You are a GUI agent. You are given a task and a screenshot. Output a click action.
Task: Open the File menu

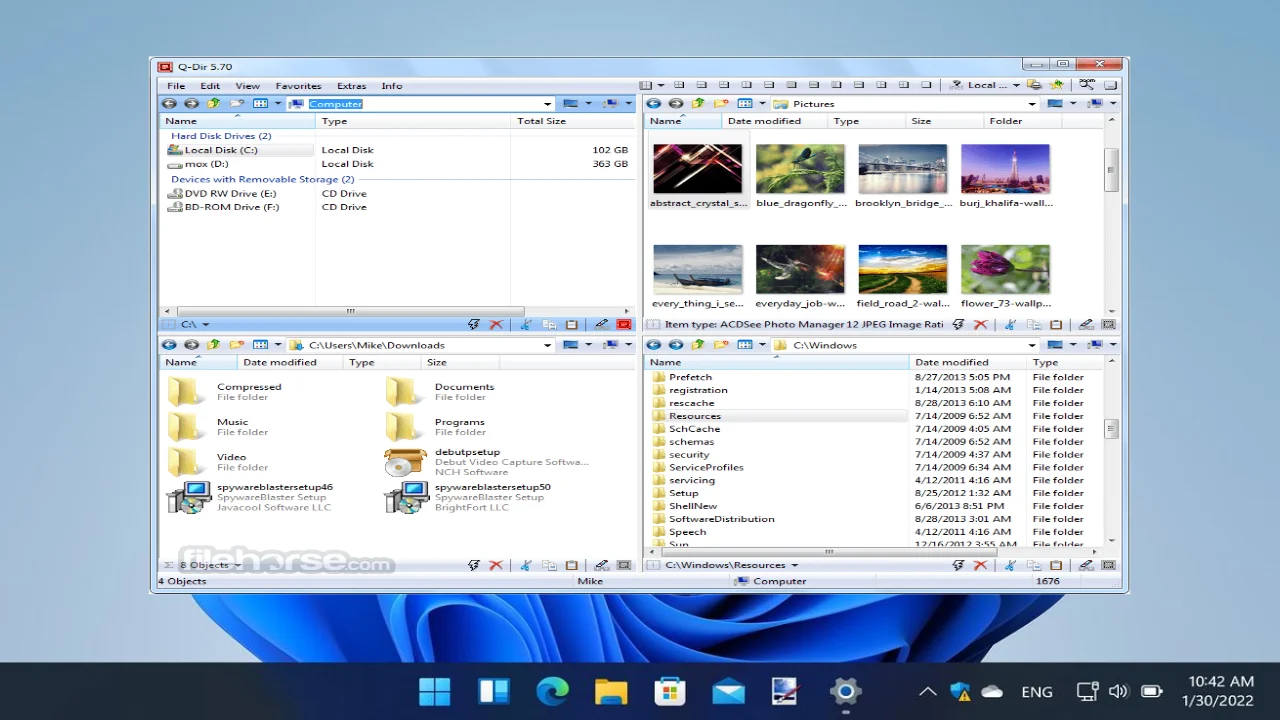[176, 86]
